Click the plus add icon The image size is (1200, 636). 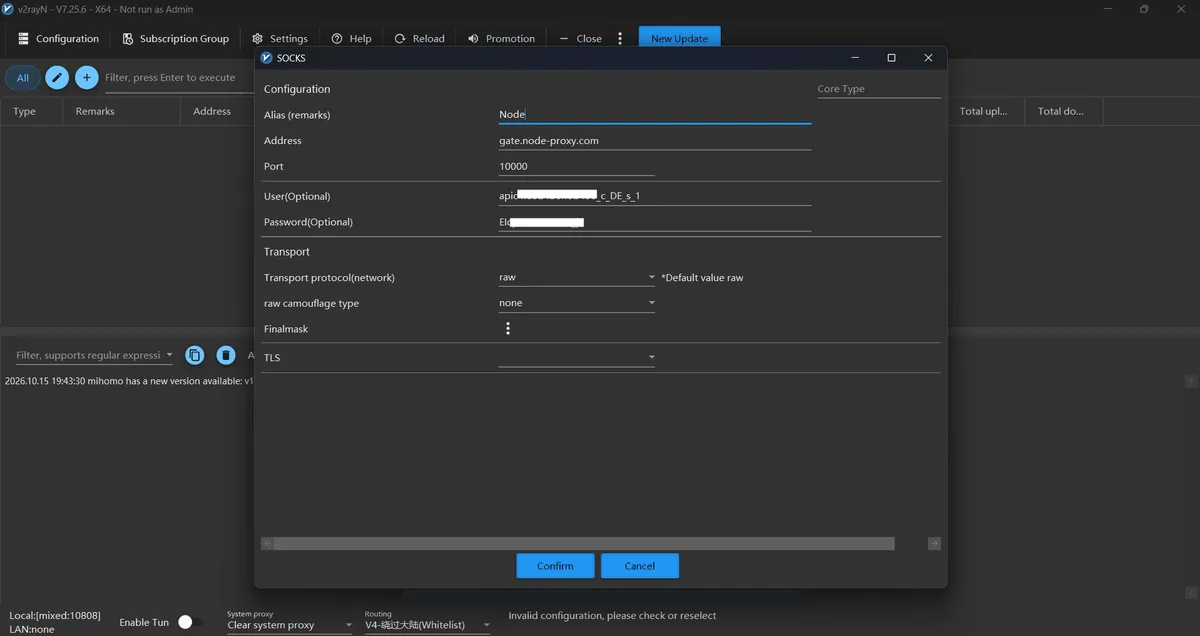(86, 77)
